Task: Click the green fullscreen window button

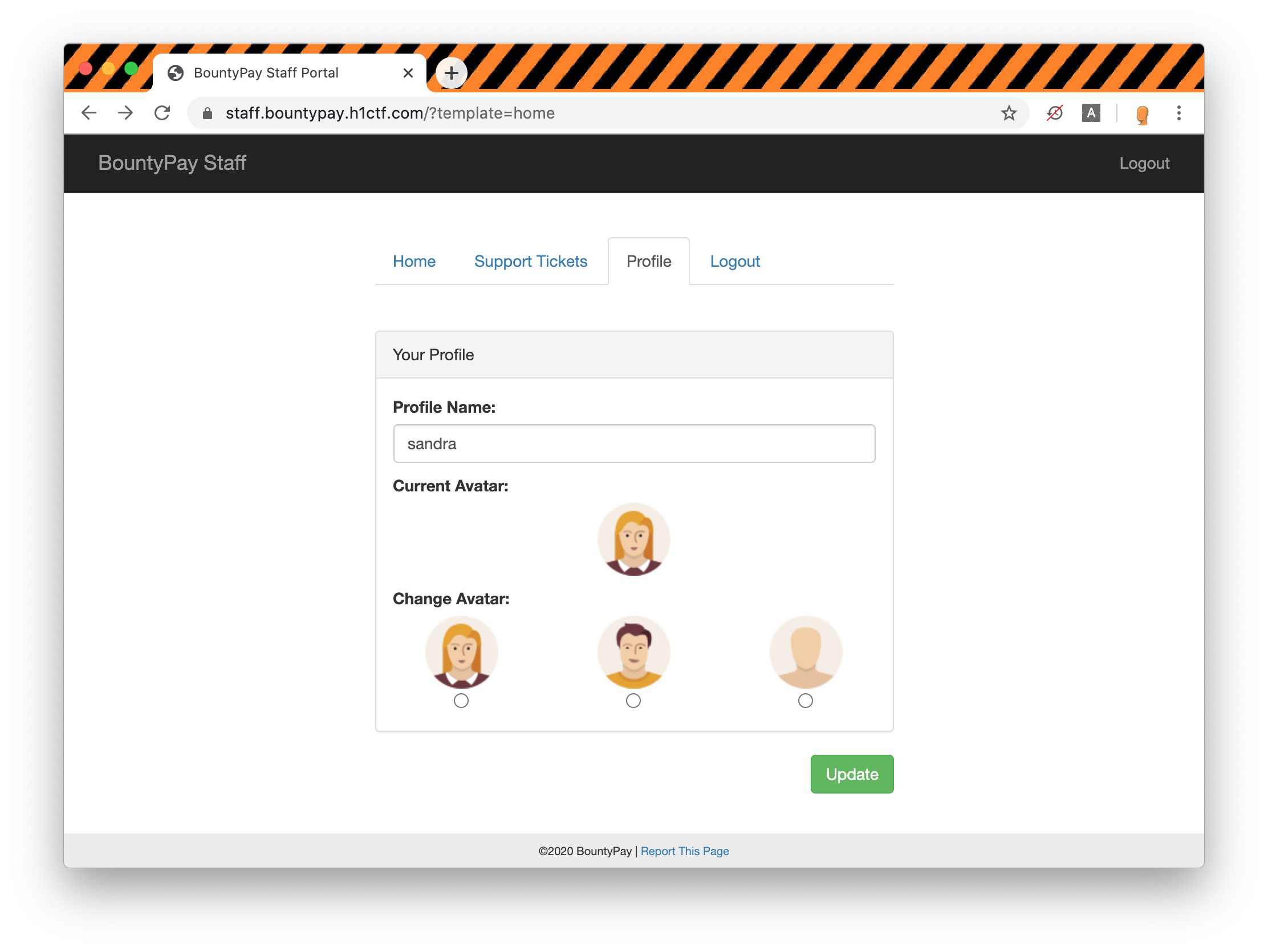Action: point(131,69)
